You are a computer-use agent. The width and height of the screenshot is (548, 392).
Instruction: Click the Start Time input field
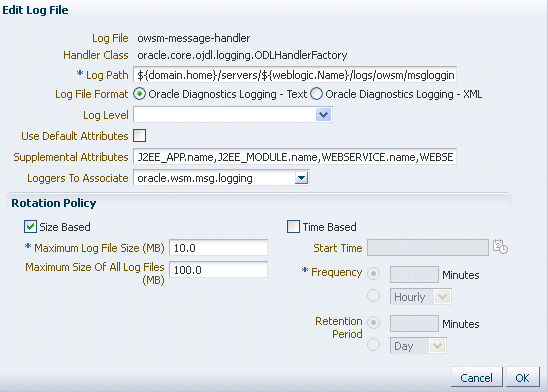428,248
